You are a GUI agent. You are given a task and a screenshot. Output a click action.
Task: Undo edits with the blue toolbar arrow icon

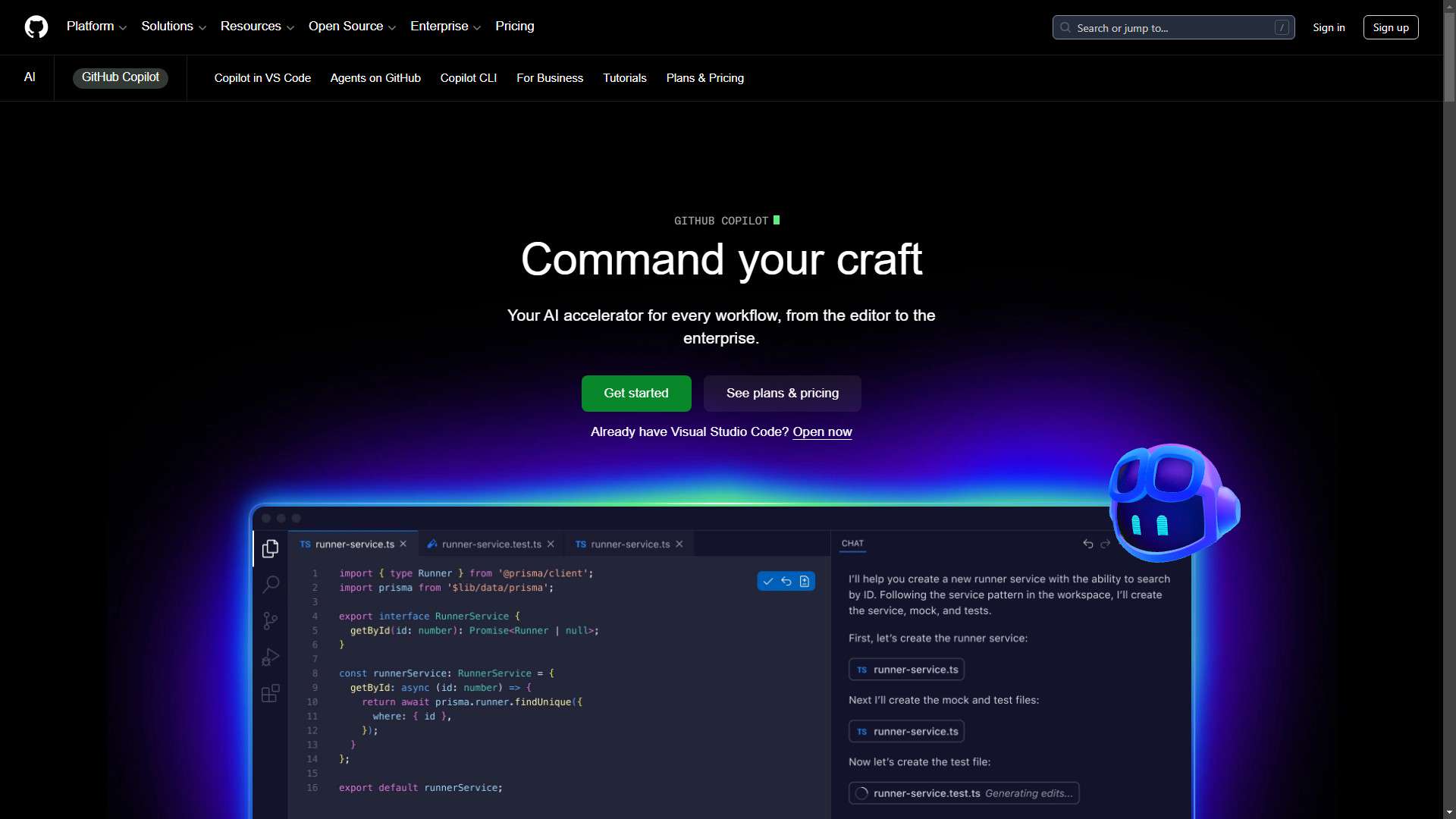tap(786, 582)
